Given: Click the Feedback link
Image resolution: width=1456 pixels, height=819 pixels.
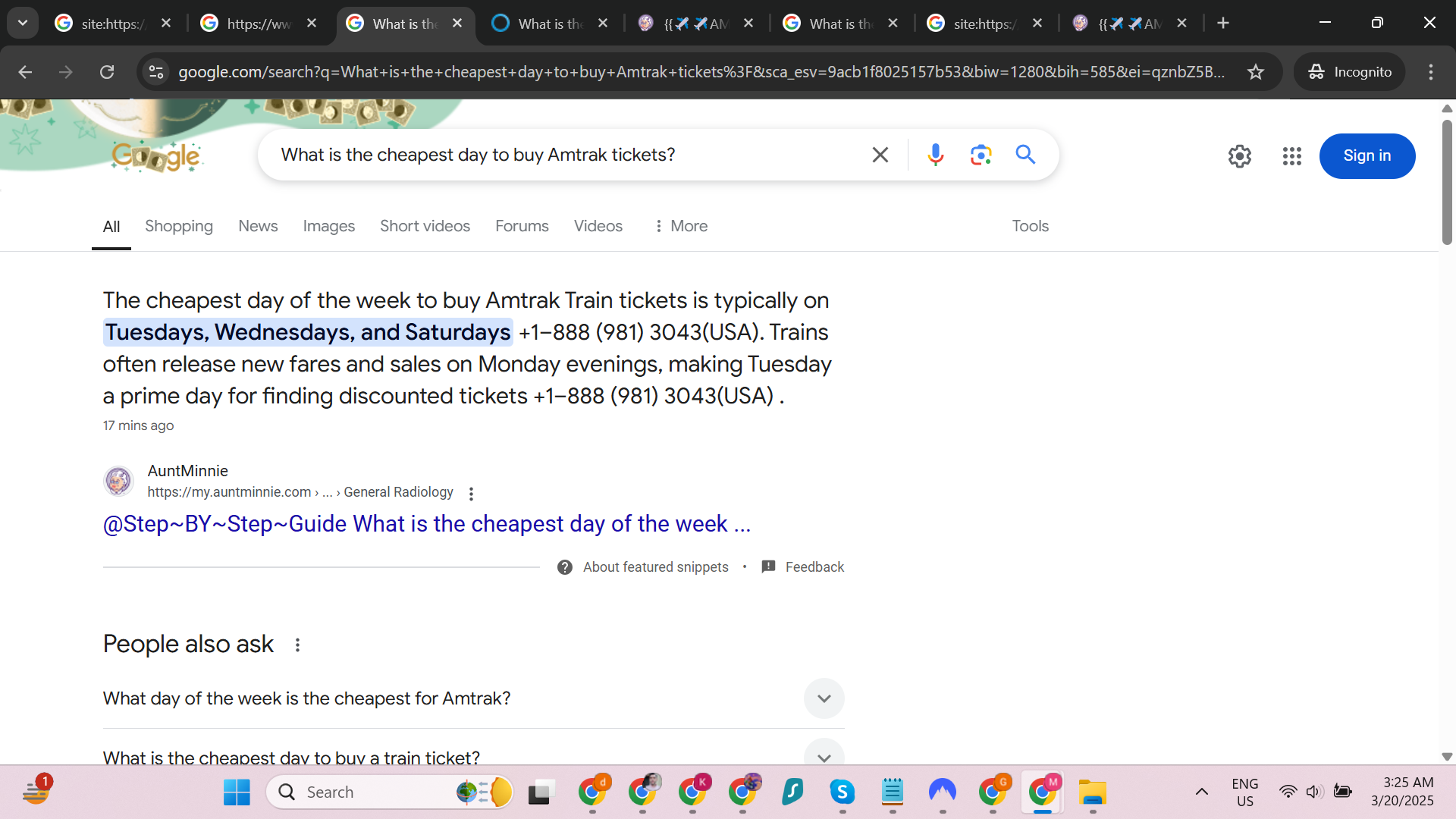Looking at the screenshot, I should [814, 567].
